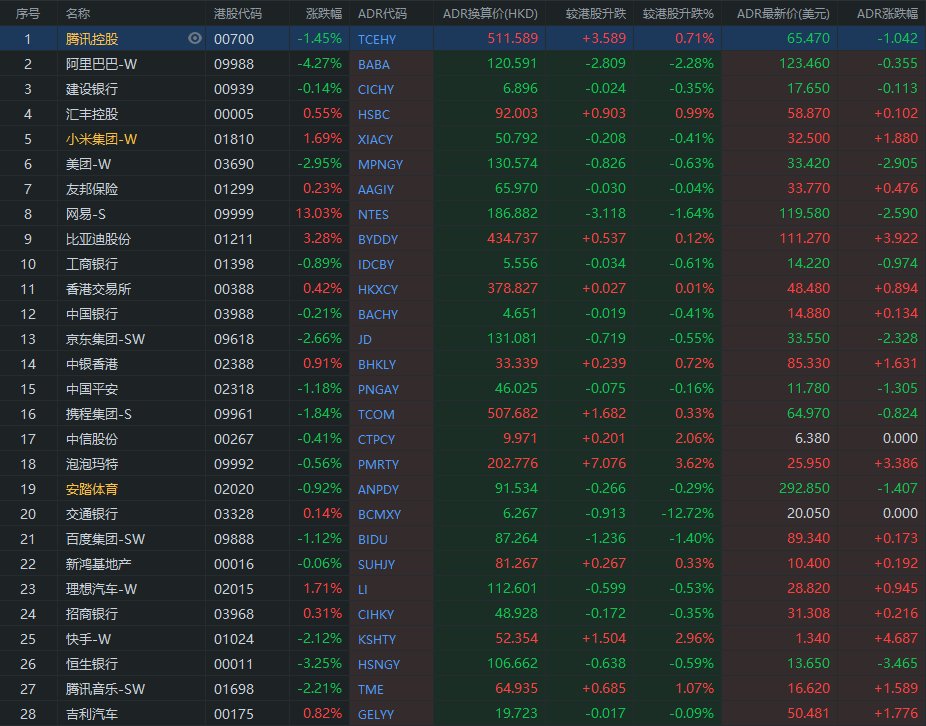The width and height of the screenshot is (926, 726).
Task: Click the TCEHY ADR code
Action: pyautogui.click(x=377, y=40)
